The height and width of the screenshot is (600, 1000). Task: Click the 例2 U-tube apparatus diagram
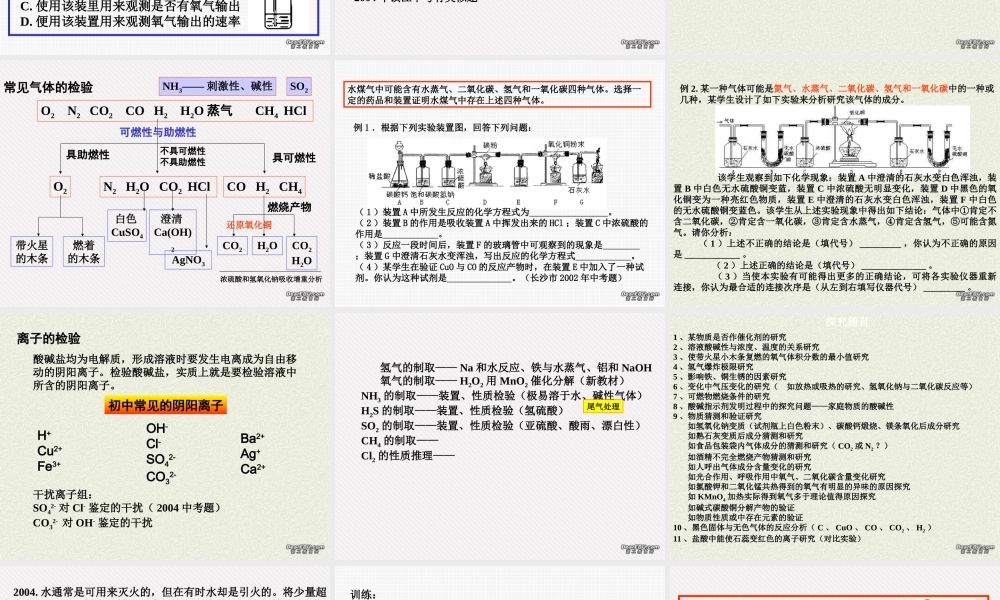point(842,140)
